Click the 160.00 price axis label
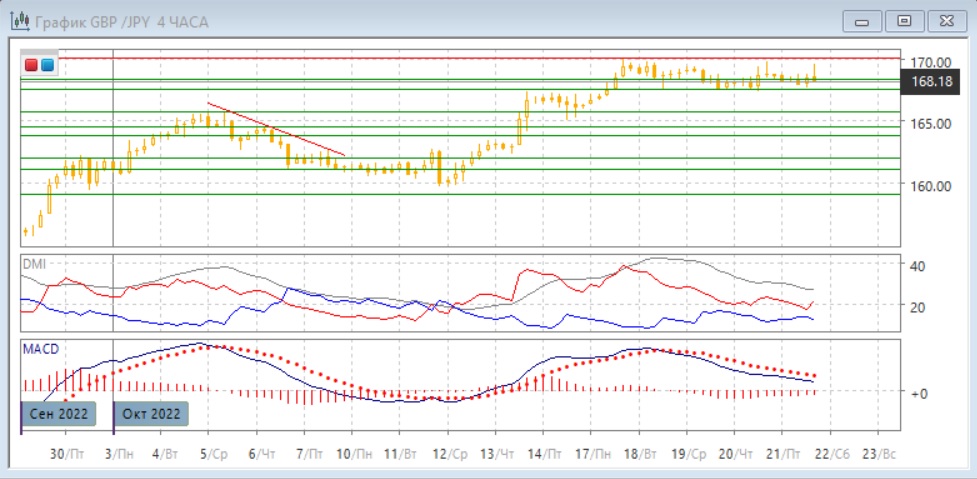 929,186
